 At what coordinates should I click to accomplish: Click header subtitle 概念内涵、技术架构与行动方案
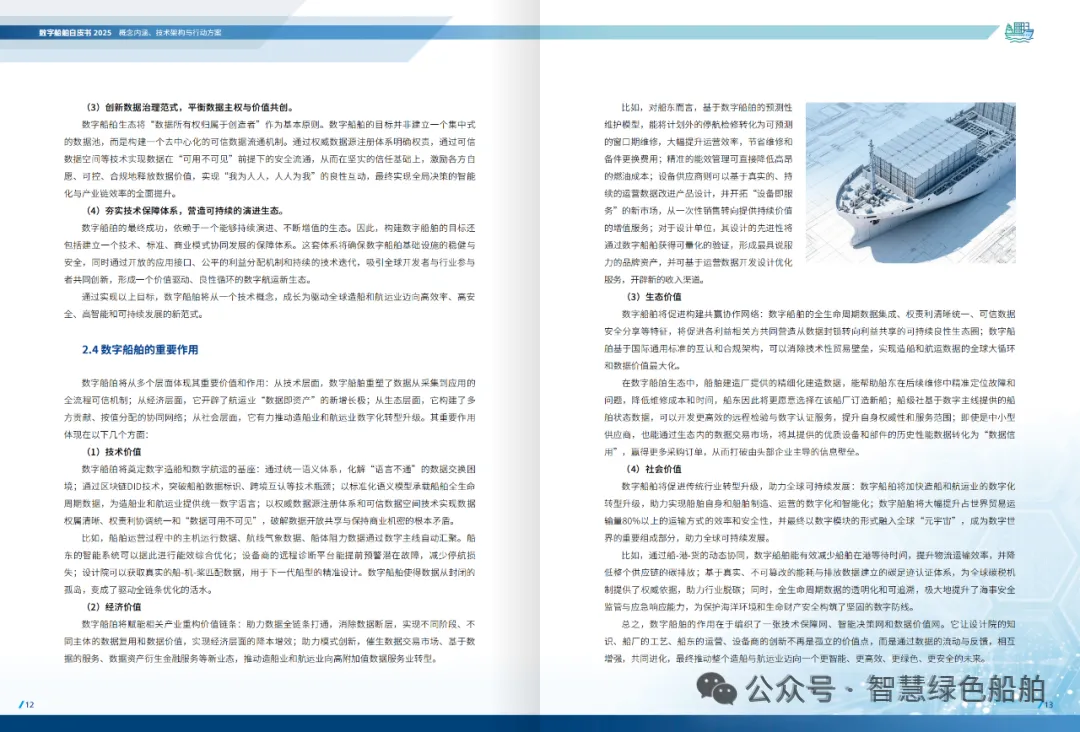(x=170, y=32)
